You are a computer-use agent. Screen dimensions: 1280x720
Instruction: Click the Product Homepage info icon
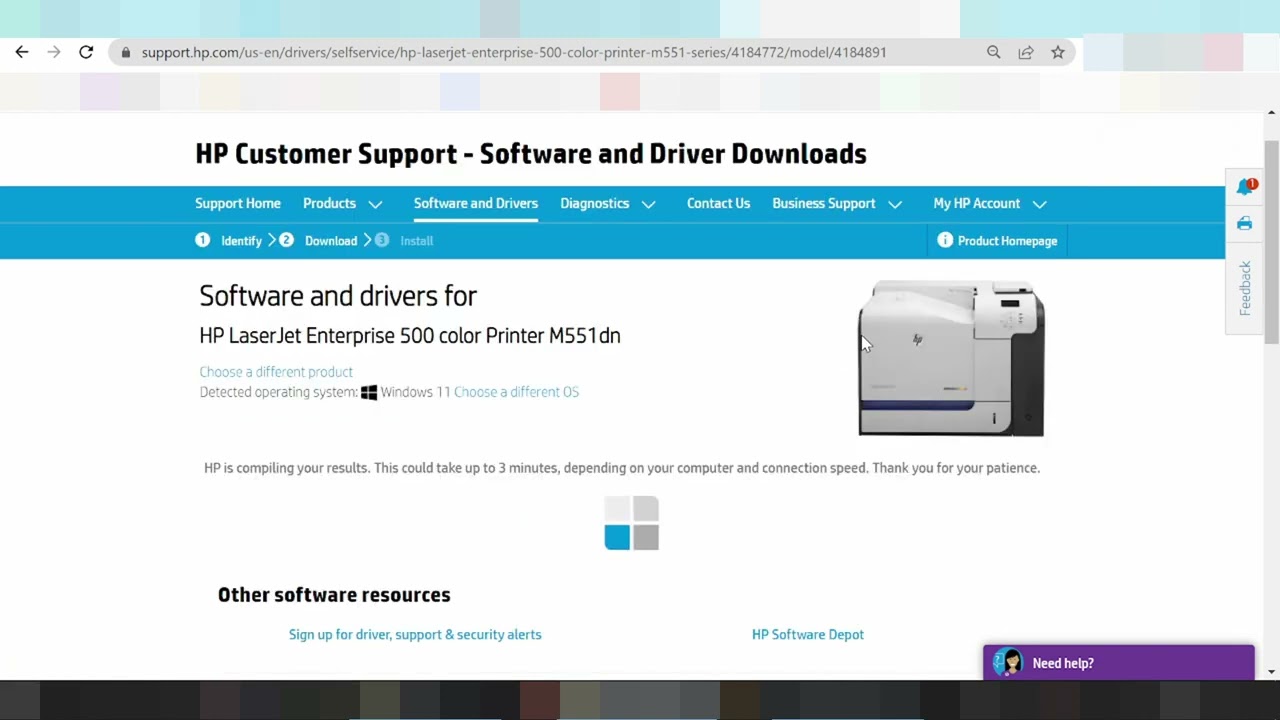(x=945, y=240)
